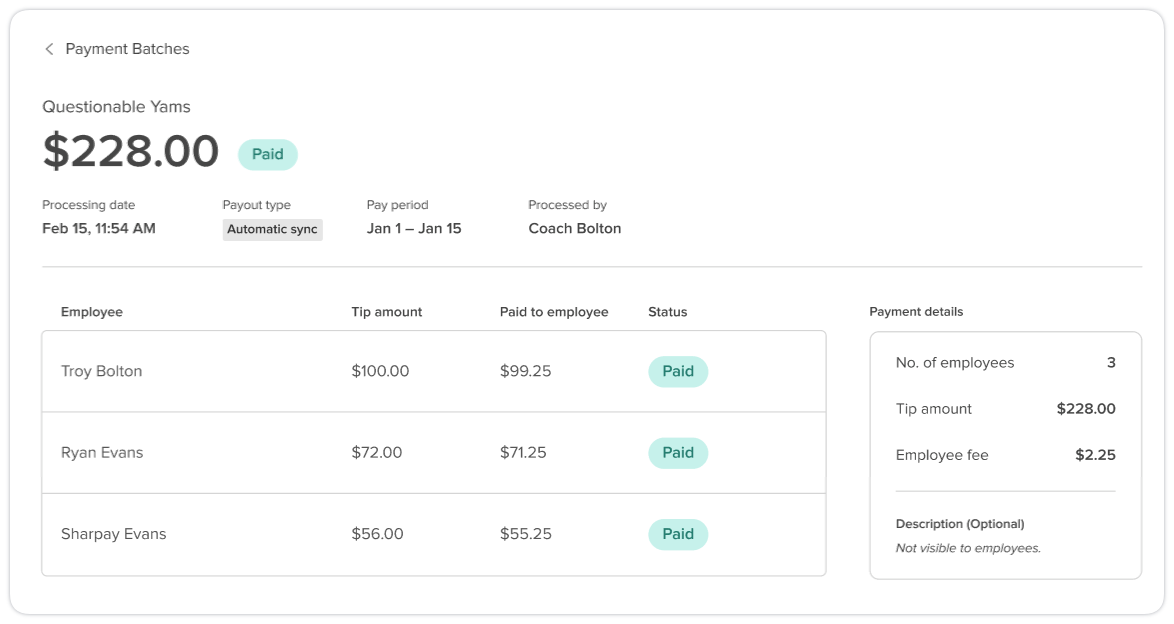Select Sharpay Evans' employee row
Image resolution: width=1174 pixels, height=624 pixels.
[x=300, y=534]
